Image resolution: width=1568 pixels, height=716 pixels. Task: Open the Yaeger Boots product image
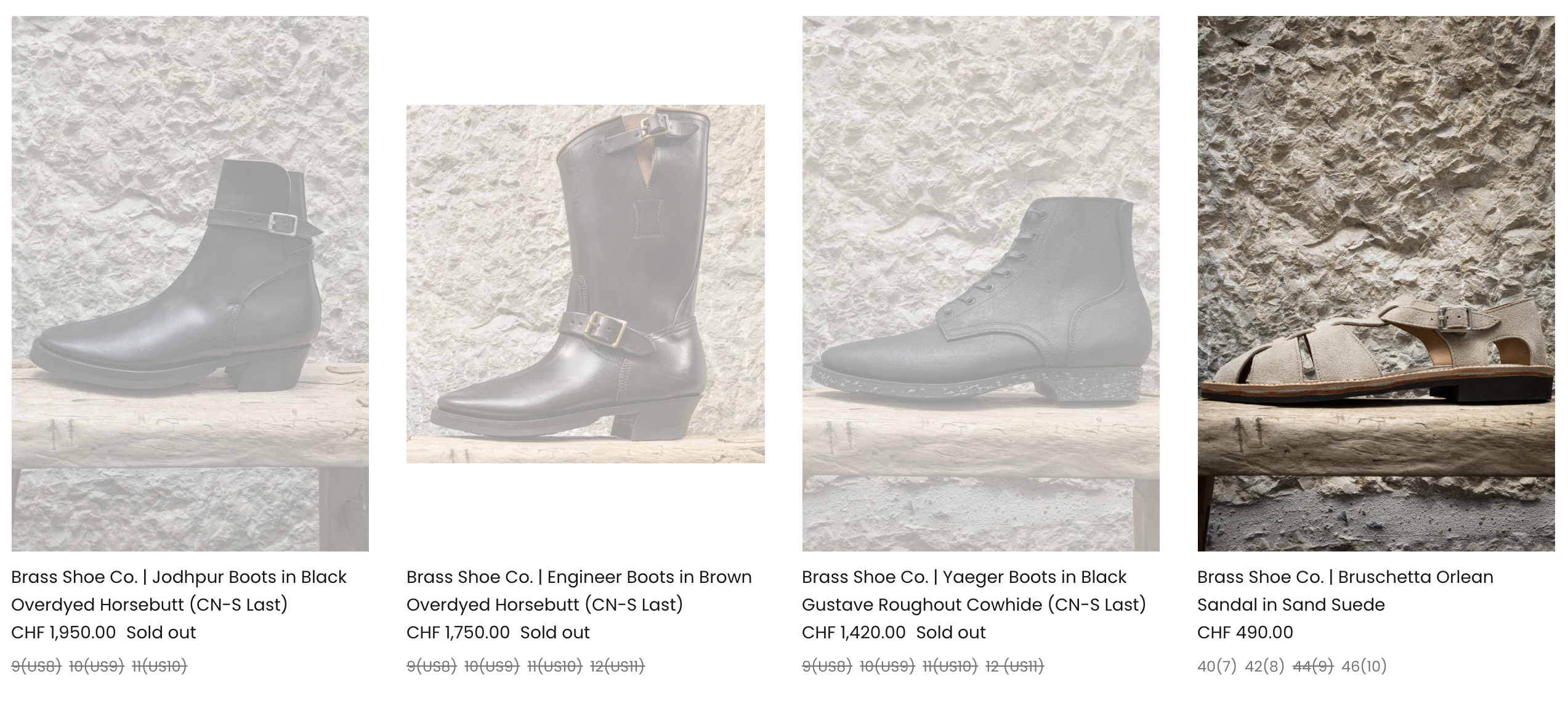coord(981,283)
